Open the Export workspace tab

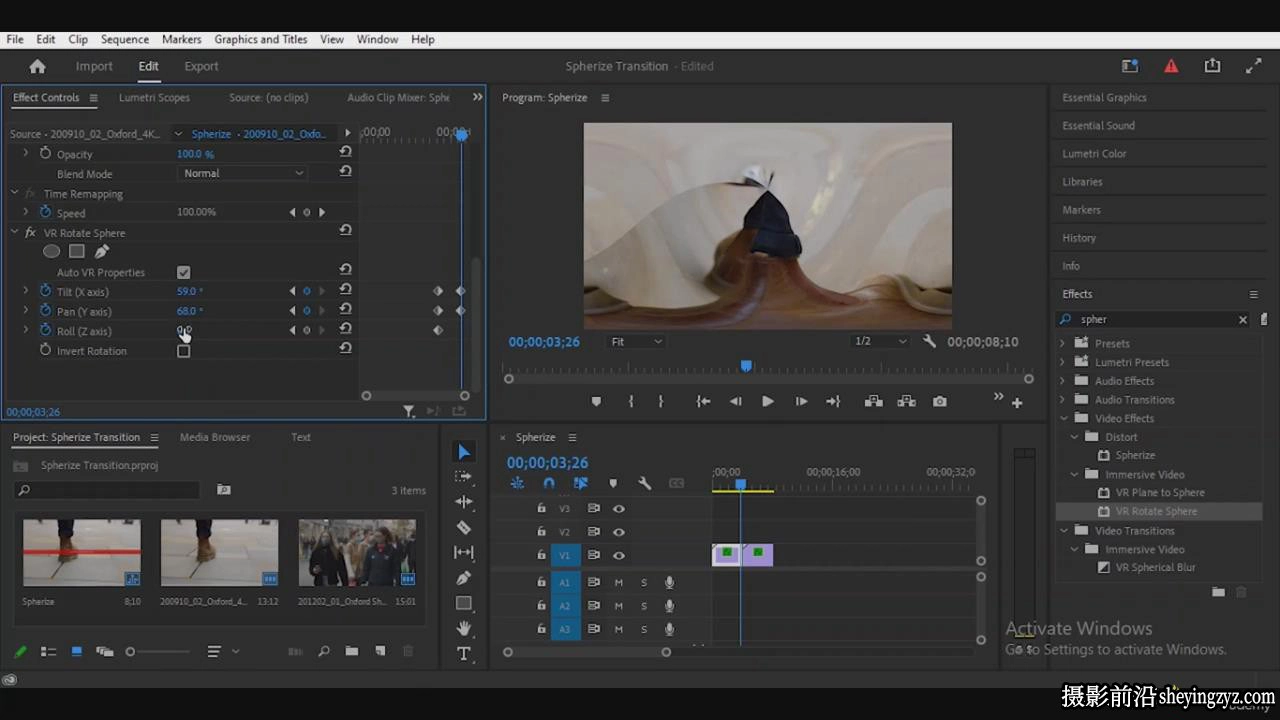click(x=201, y=66)
